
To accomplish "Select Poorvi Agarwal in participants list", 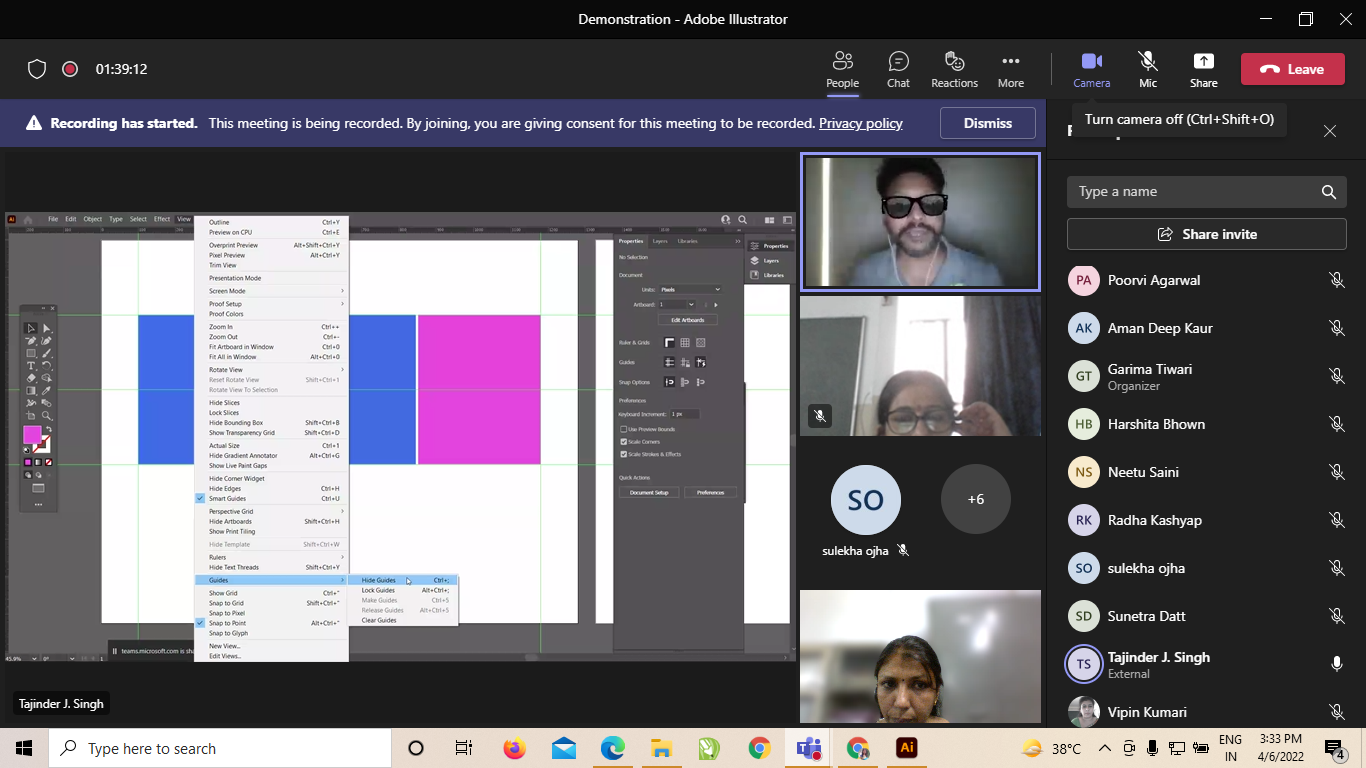I will tap(1153, 280).
